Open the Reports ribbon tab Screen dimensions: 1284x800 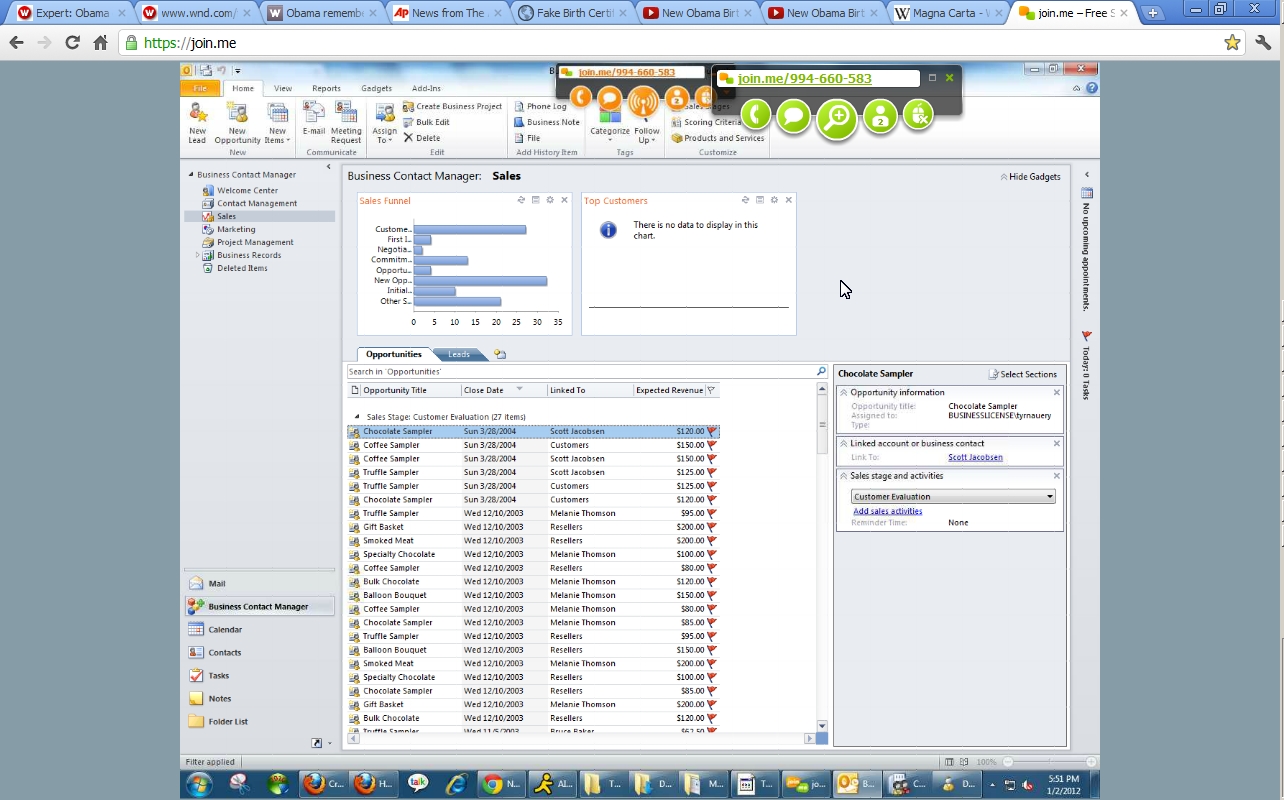point(326,88)
